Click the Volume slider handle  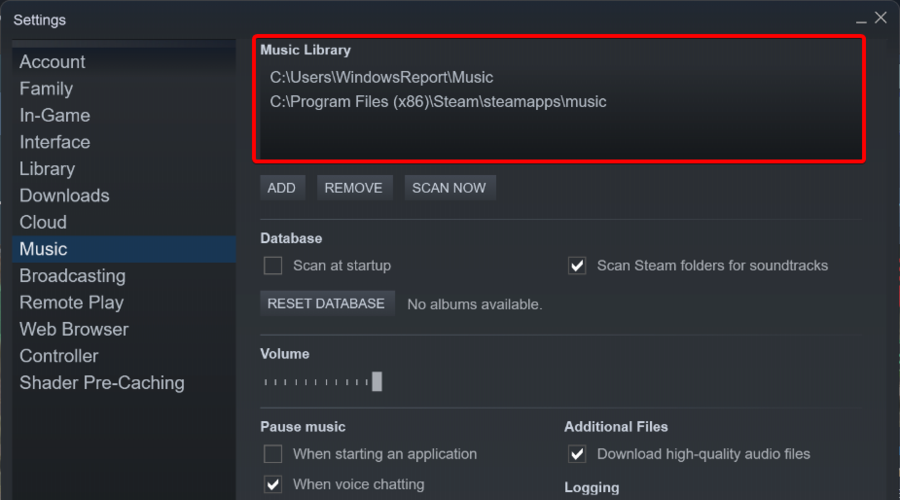[377, 382]
